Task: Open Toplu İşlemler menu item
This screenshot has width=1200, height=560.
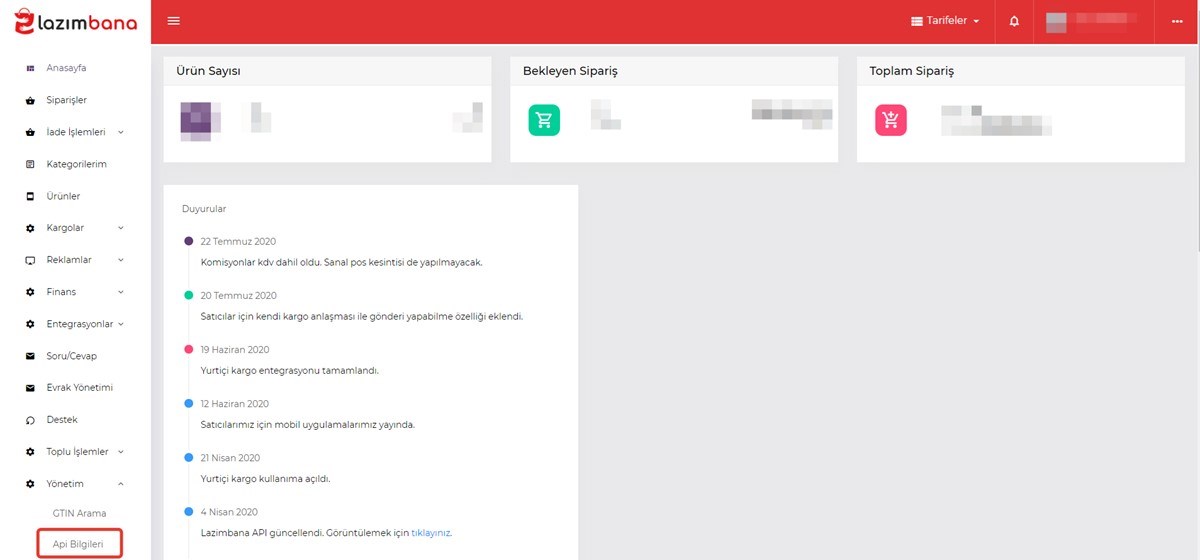Action: coord(77,452)
